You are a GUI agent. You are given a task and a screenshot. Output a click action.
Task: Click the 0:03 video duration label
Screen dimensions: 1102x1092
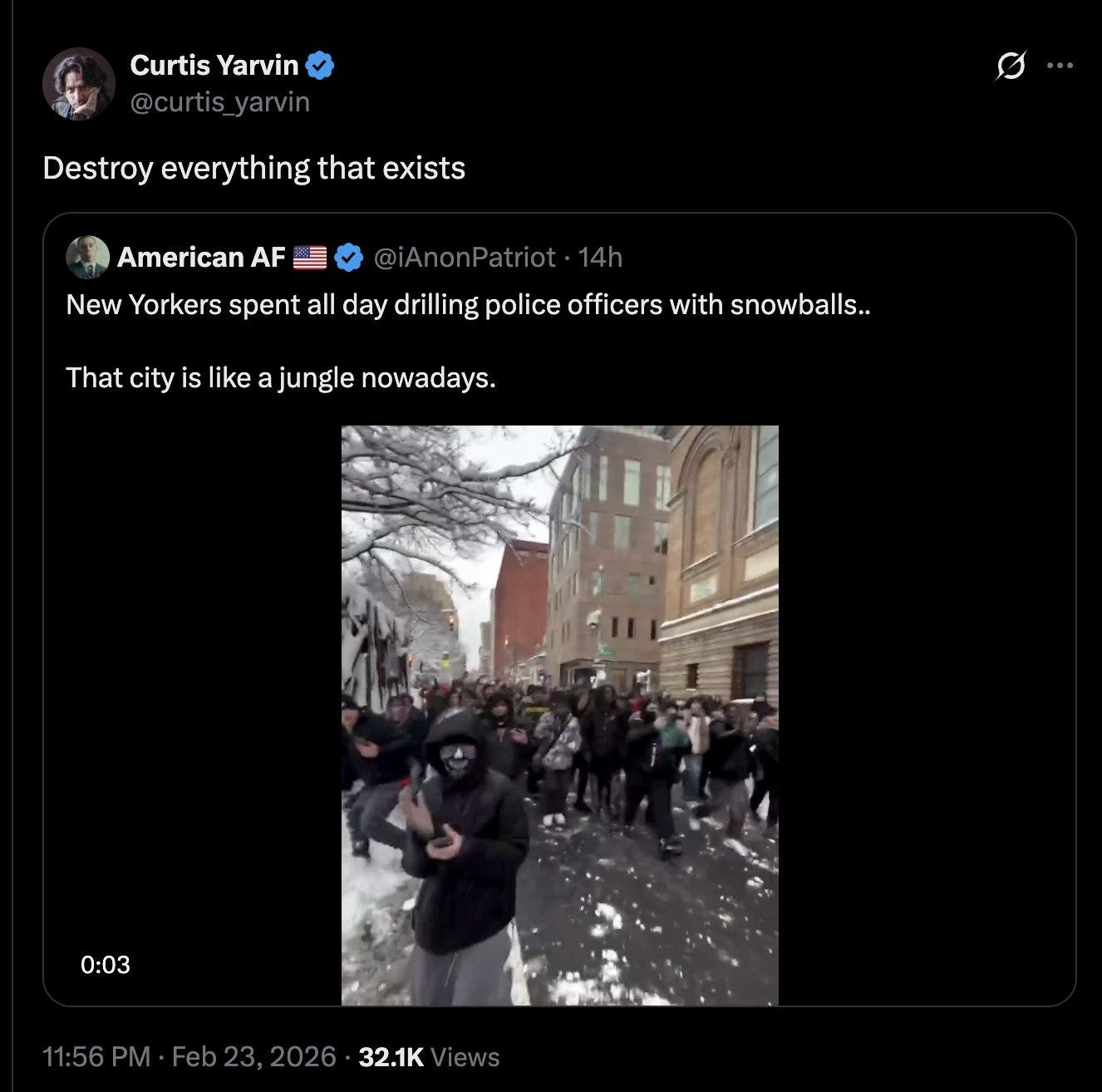pos(106,964)
